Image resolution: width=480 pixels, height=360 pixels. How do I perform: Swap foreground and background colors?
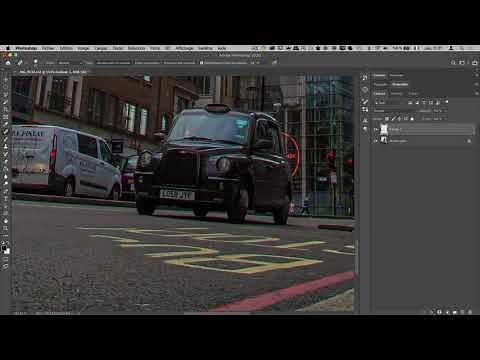pos(8,242)
